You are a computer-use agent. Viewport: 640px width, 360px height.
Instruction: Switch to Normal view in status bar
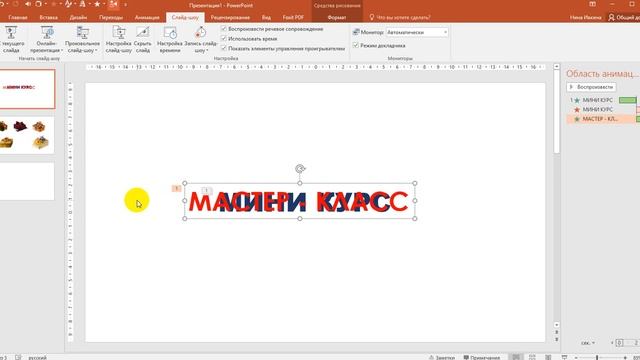[516, 357]
